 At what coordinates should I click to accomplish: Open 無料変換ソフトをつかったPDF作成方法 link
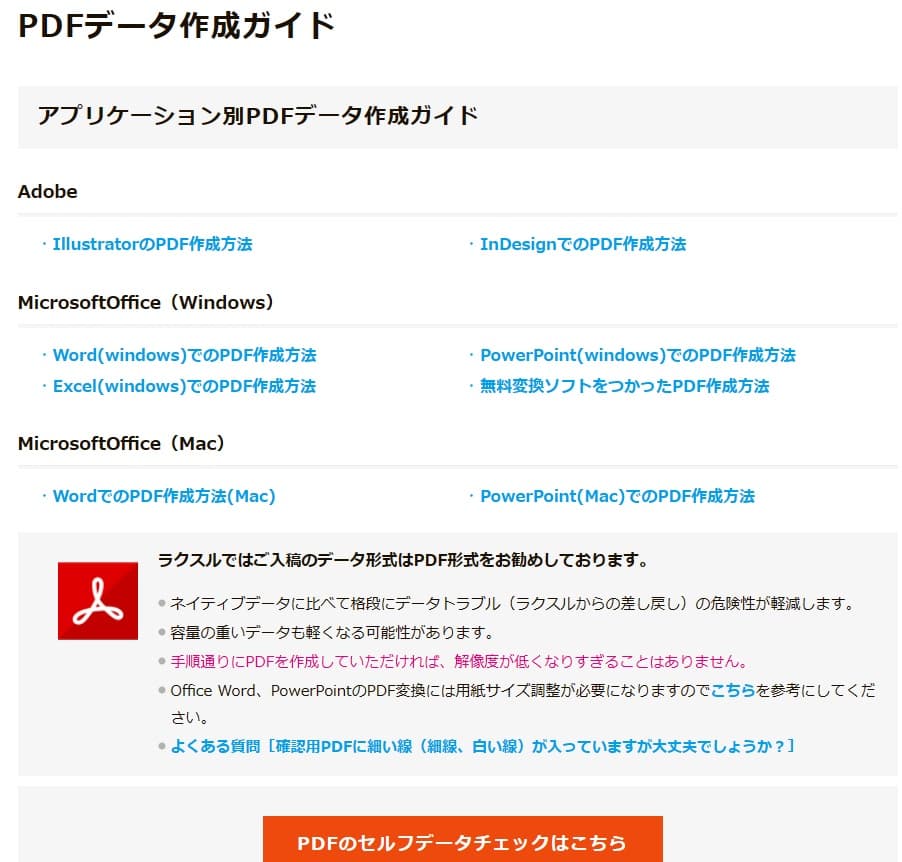[624, 386]
